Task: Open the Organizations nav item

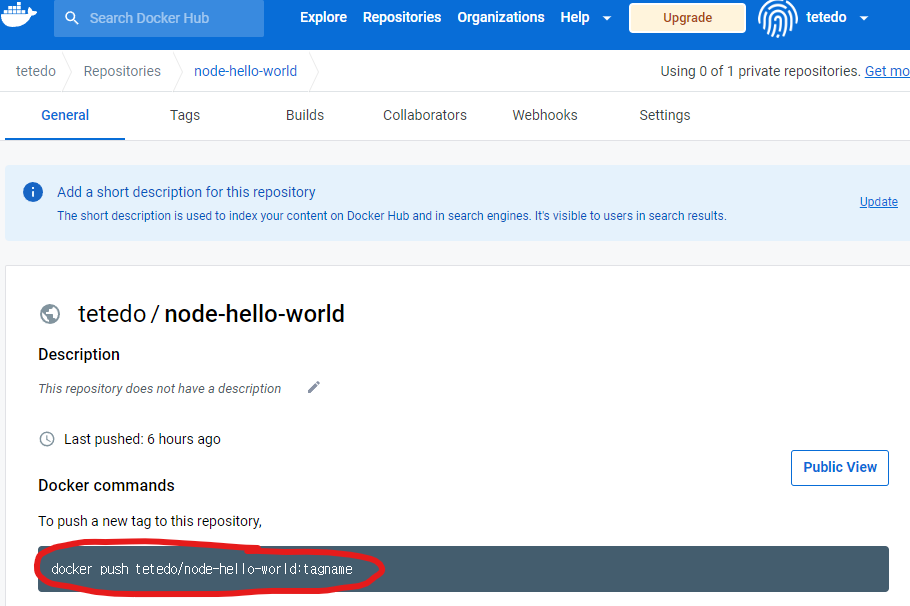Action: coord(501,17)
